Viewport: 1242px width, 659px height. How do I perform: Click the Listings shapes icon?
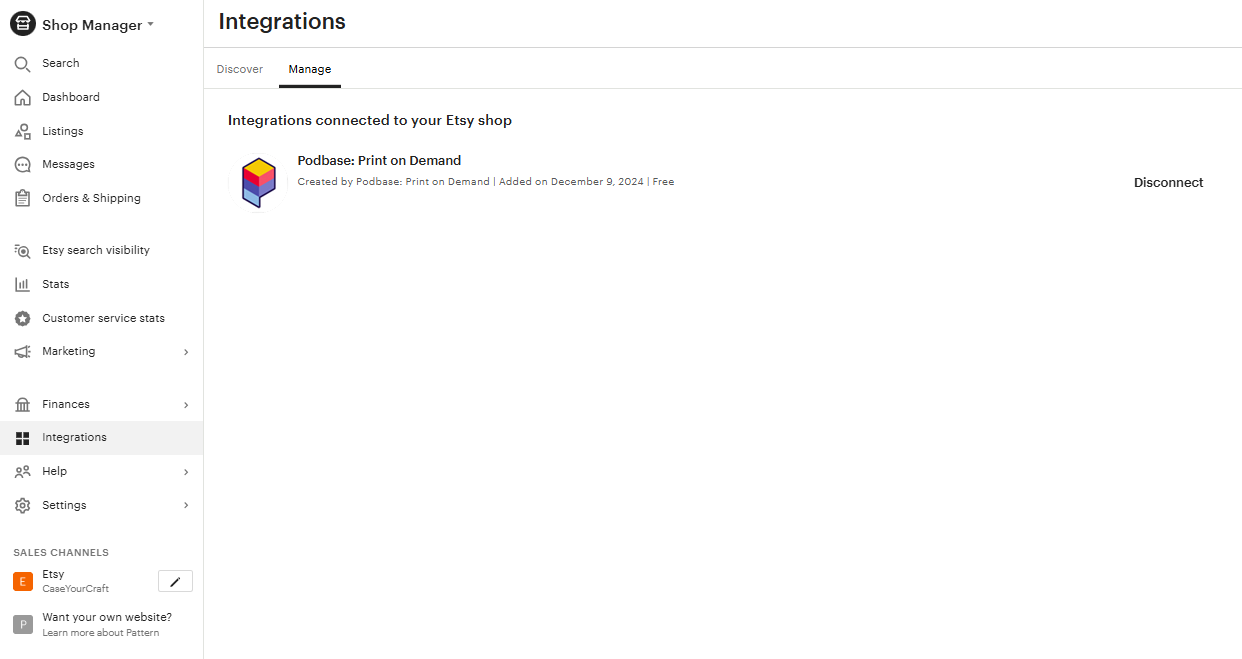(x=22, y=132)
